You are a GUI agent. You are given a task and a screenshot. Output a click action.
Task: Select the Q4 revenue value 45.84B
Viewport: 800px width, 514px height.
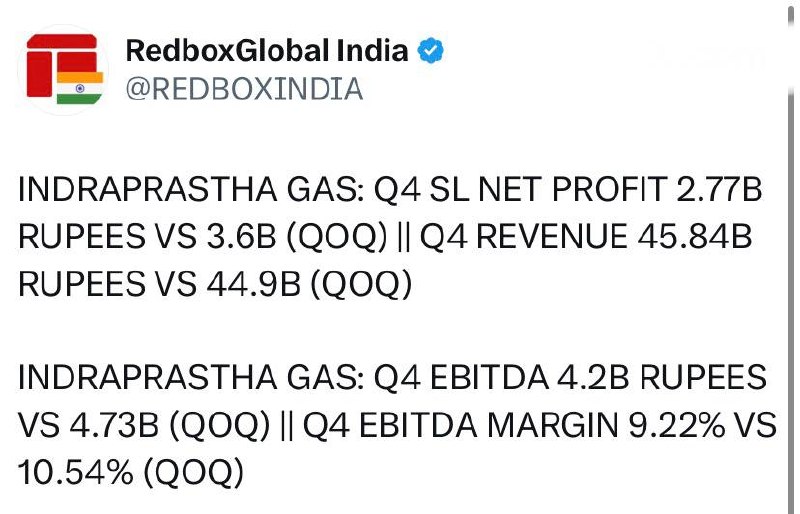695,236
